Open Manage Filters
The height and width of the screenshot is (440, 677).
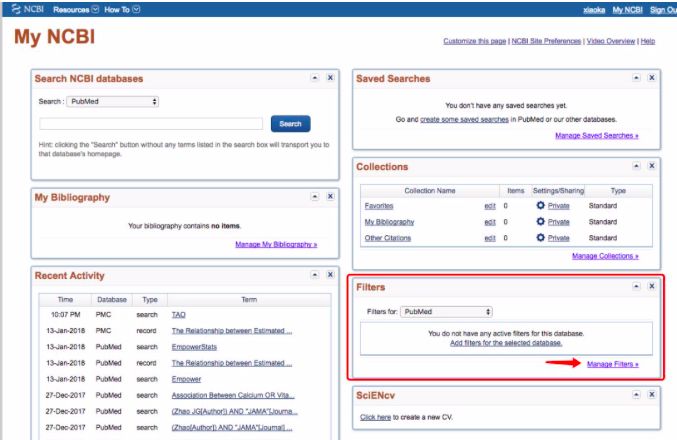613,364
